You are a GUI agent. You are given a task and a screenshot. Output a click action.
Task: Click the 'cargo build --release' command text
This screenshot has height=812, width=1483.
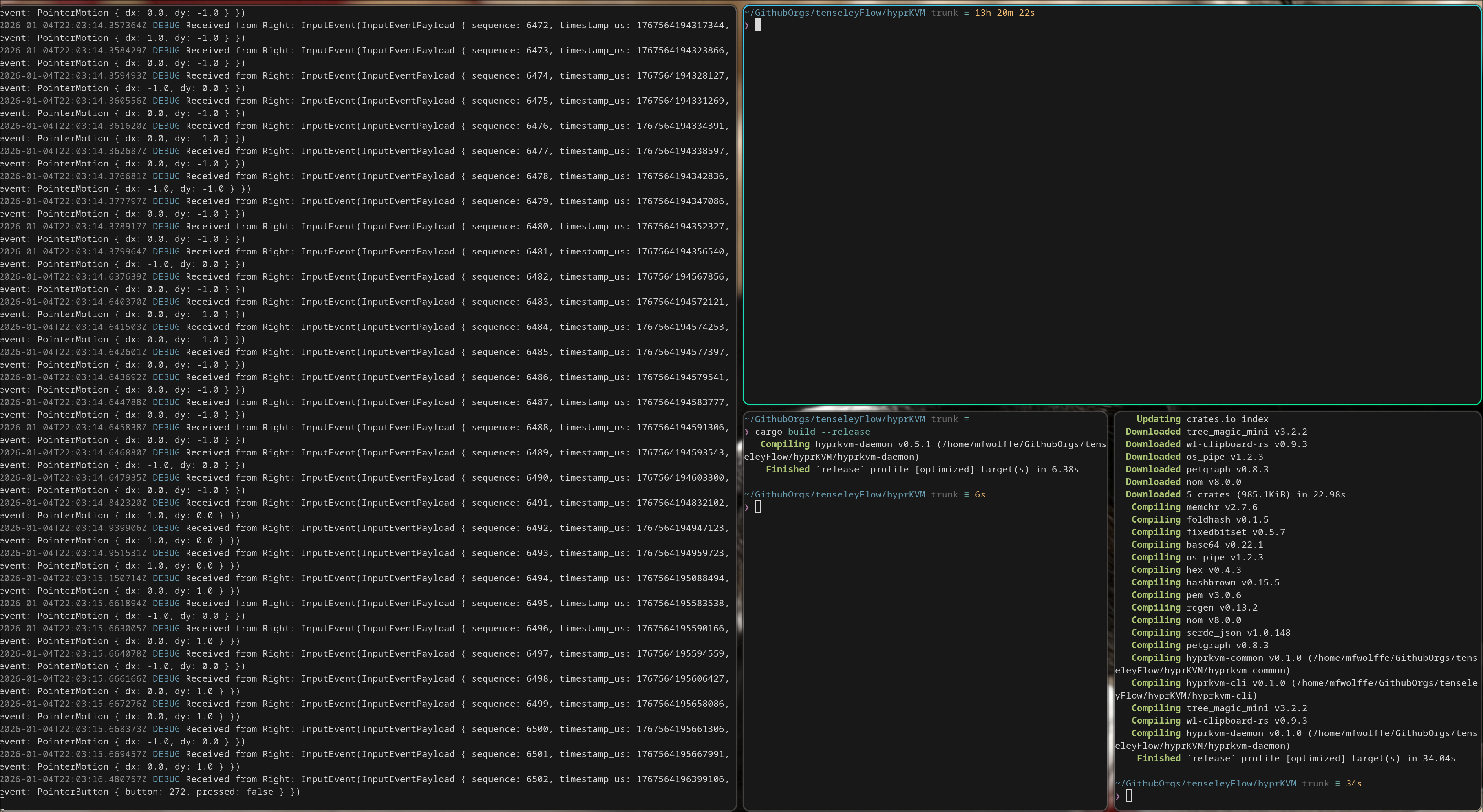812,432
